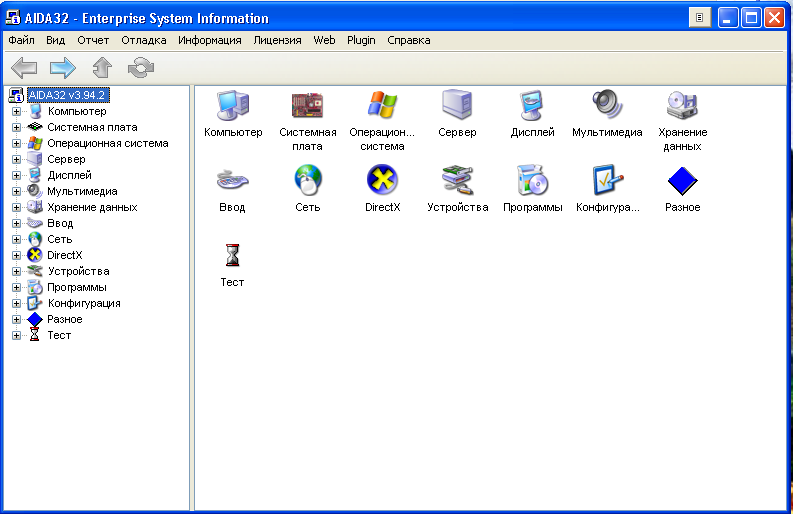Click the AIDA32 title bar application icon
Screen dimensions: 793x514
point(13,18)
